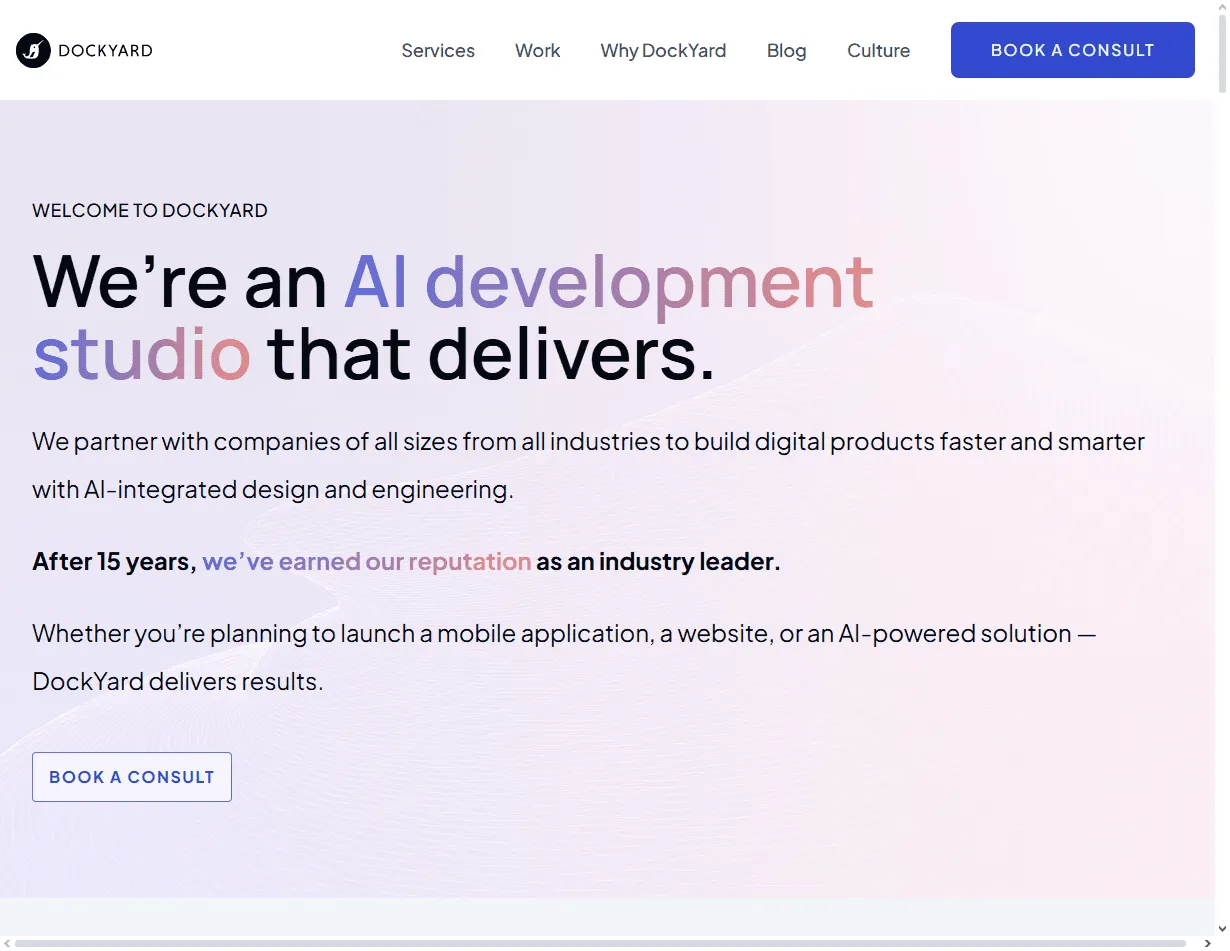Click the DOCKYARD wordmark text in header
This screenshot has height=951, width=1230.
pyautogui.click(x=106, y=50)
